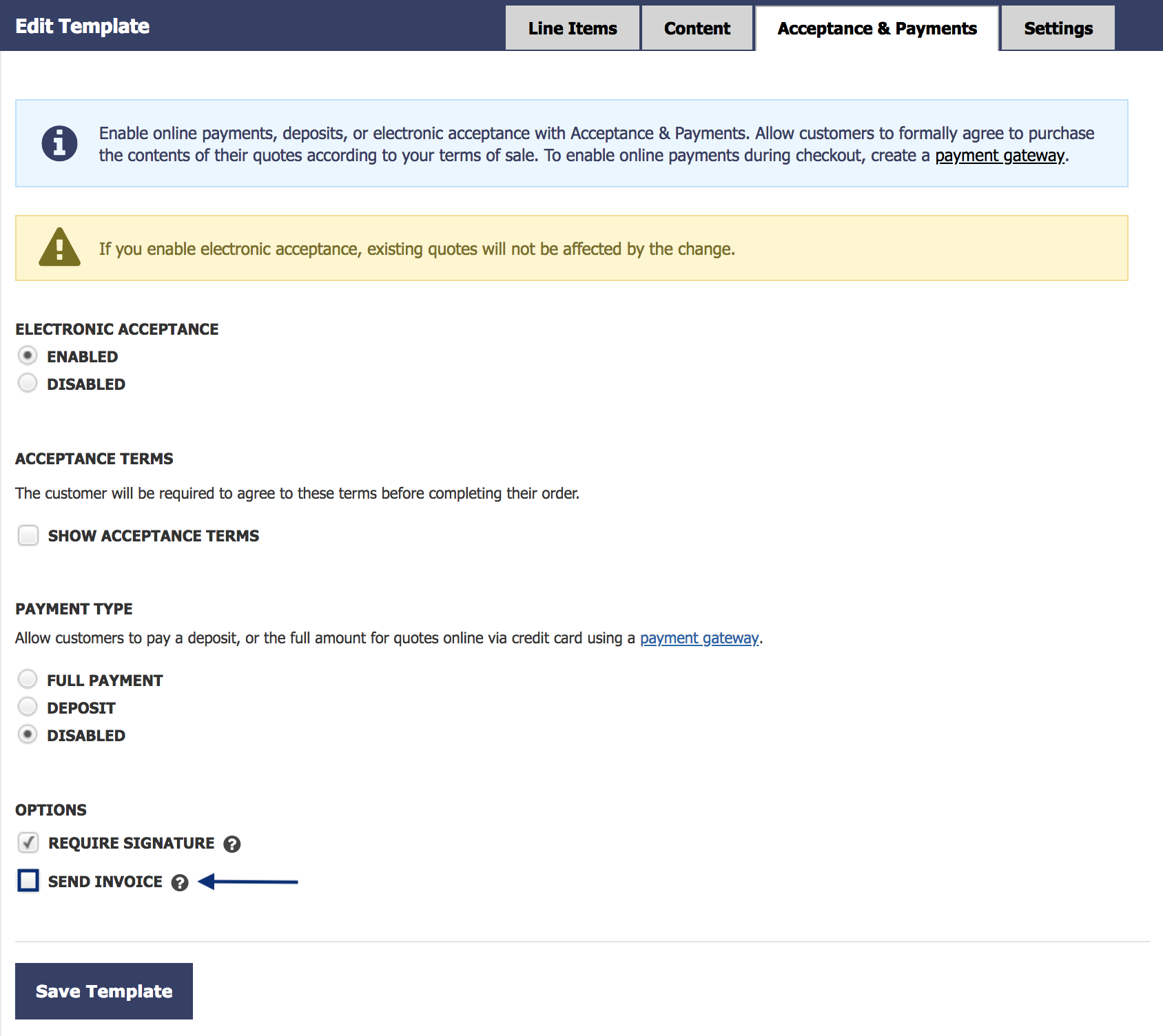Image resolution: width=1163 pixels, height=1036 pixels.
Task: Click the Edit Template heading
Action: [82, 26]
